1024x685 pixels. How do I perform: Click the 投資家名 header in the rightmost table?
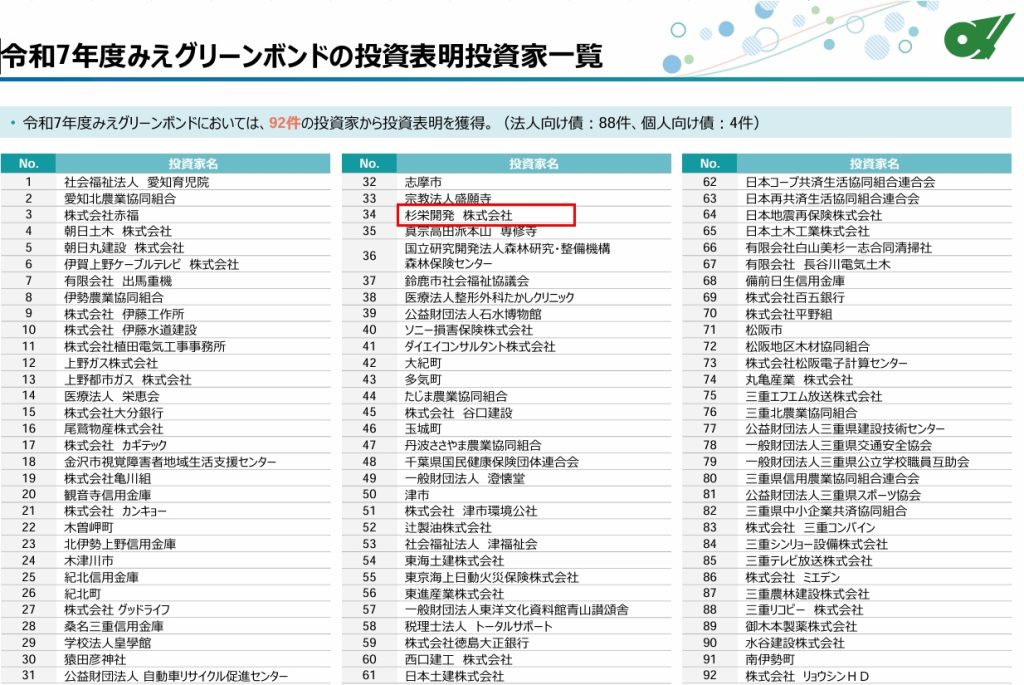coord(874,163)
